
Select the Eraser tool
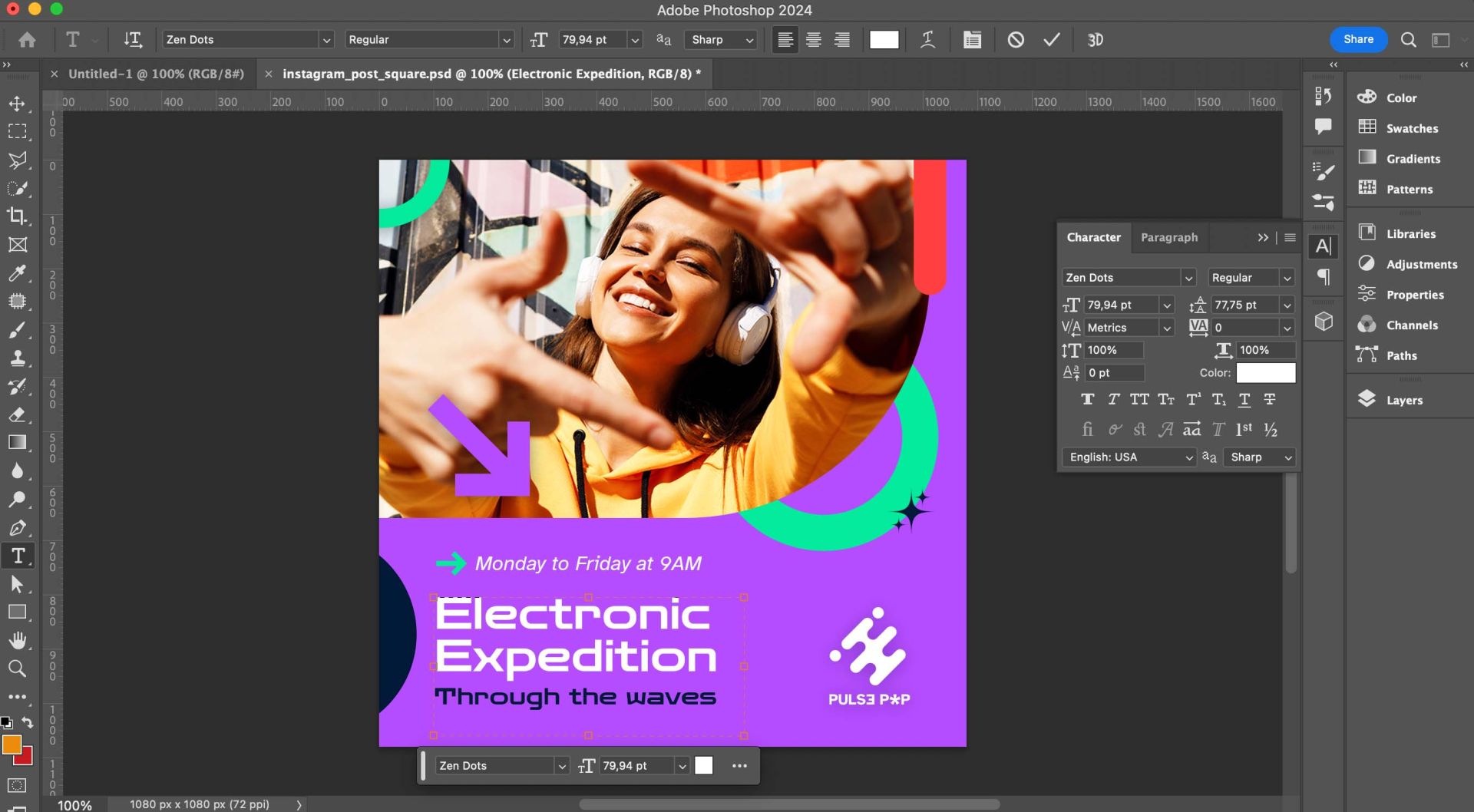click(17, 414)
